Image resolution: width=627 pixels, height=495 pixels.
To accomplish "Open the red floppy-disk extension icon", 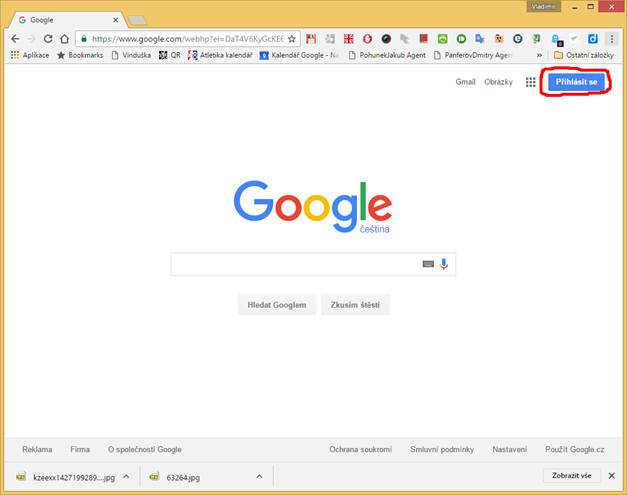I will point(311,39).
